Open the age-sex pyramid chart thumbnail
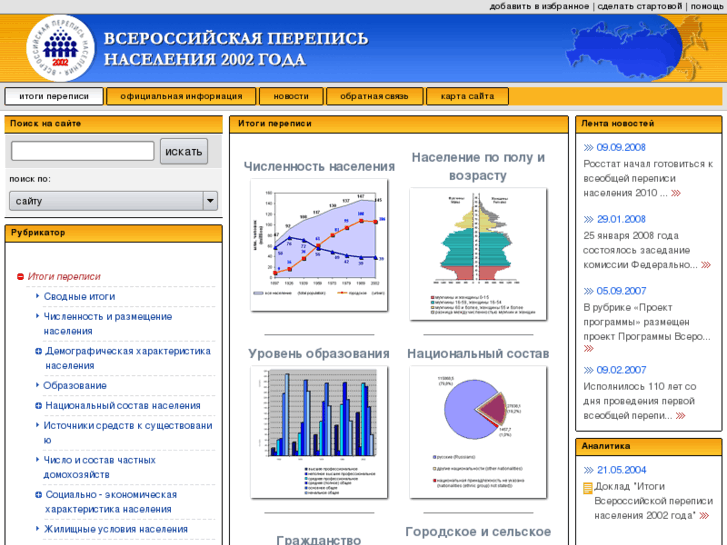Viewport: 727px width, 545px height. pyautogui.click(x=478, y=254)
